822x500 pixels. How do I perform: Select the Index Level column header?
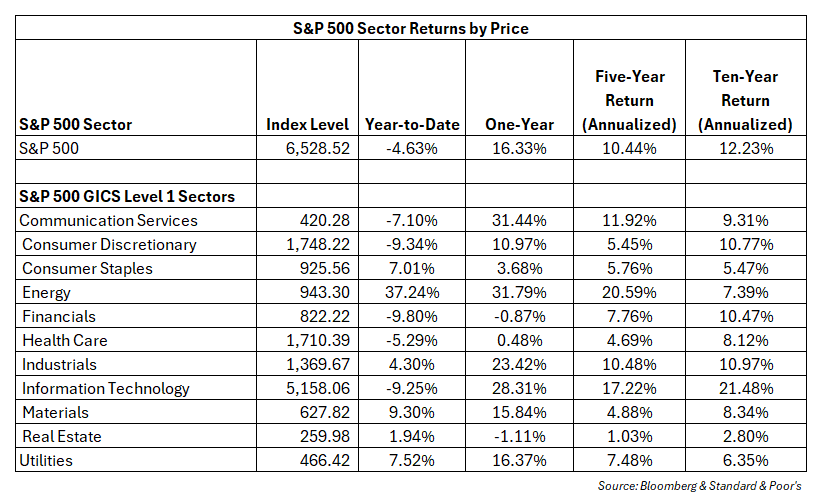[307, 125]
